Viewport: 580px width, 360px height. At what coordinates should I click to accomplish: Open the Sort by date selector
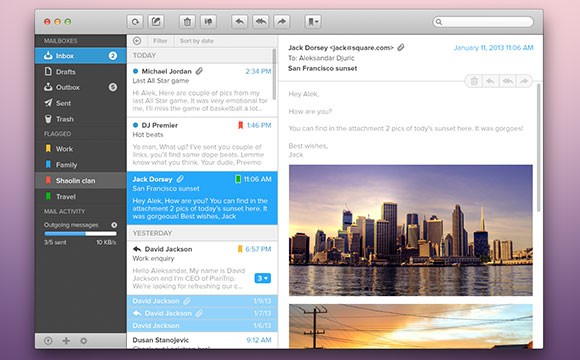tap(196, 41)
